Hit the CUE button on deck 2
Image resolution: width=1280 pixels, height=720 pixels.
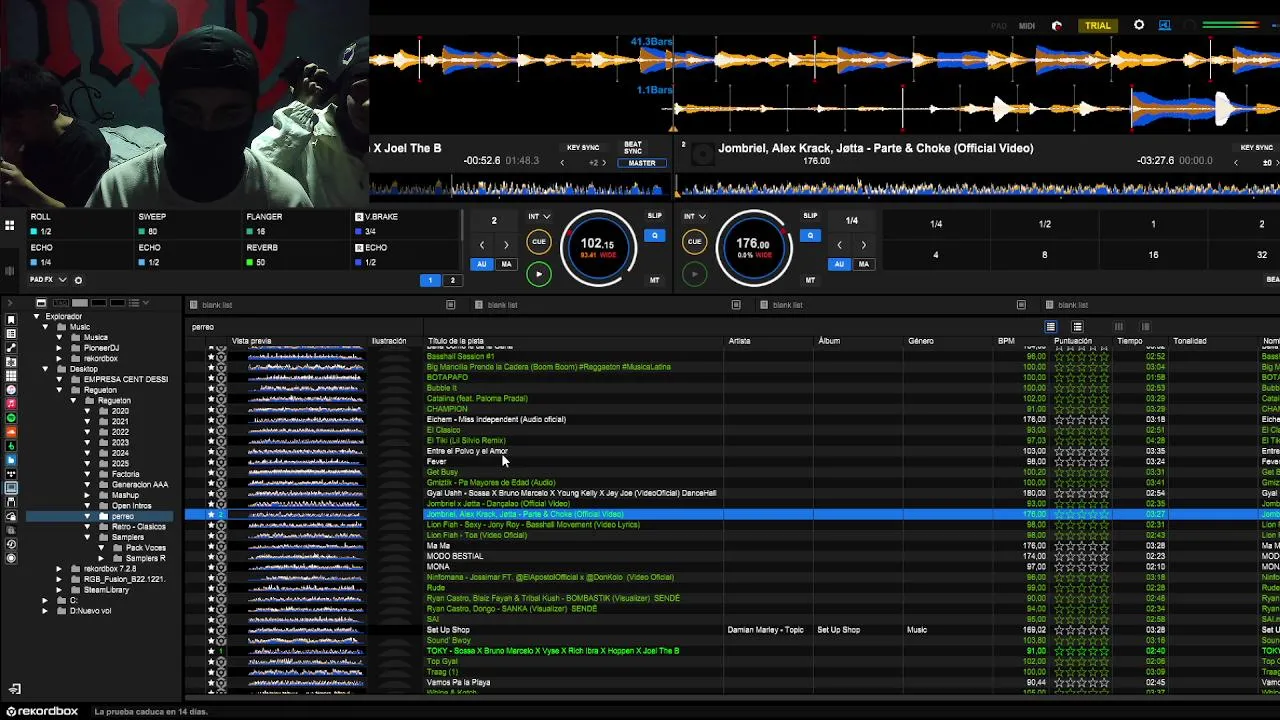[694, 241]
